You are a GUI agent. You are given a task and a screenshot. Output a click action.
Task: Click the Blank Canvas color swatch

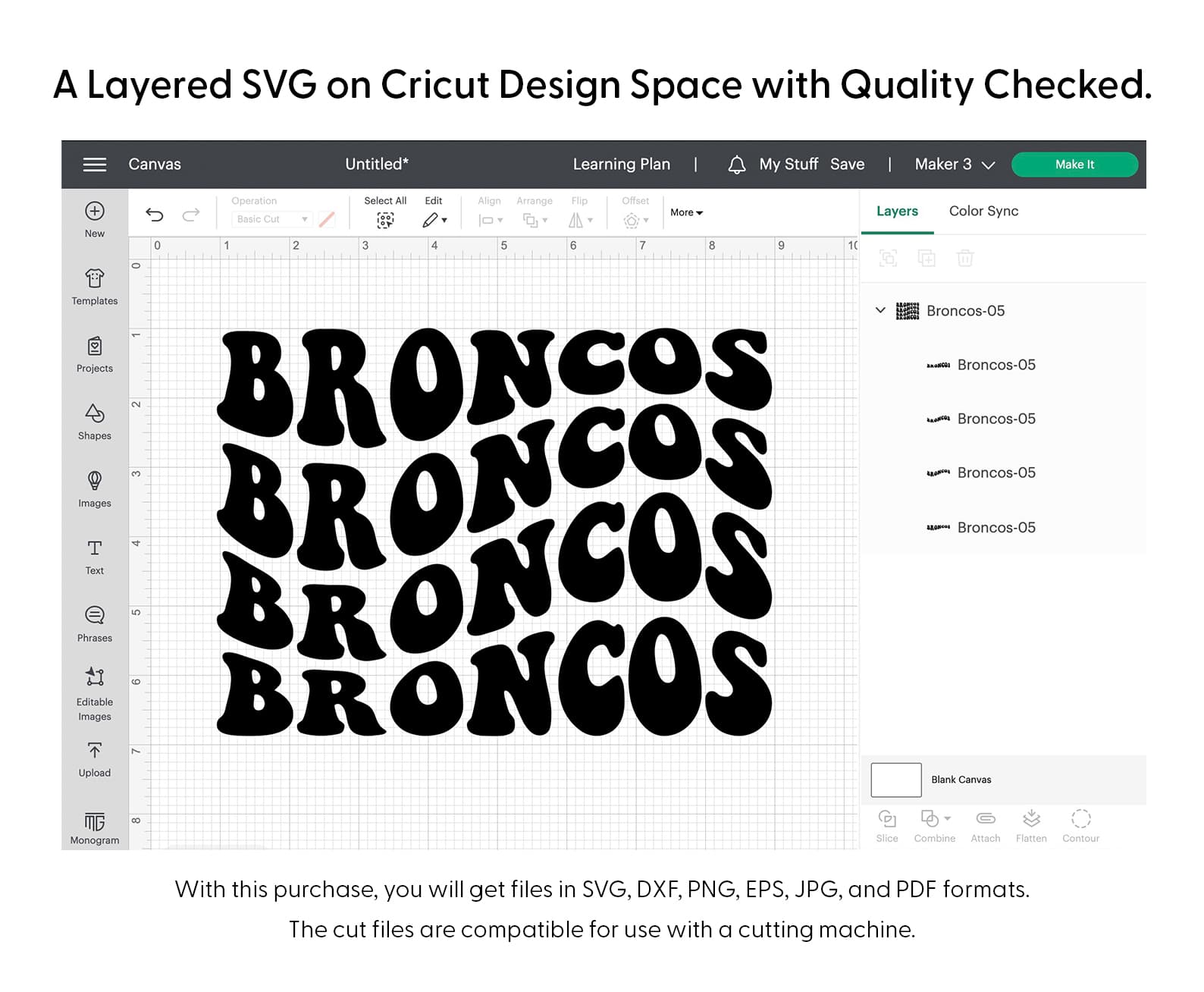(x=895, y=780)
